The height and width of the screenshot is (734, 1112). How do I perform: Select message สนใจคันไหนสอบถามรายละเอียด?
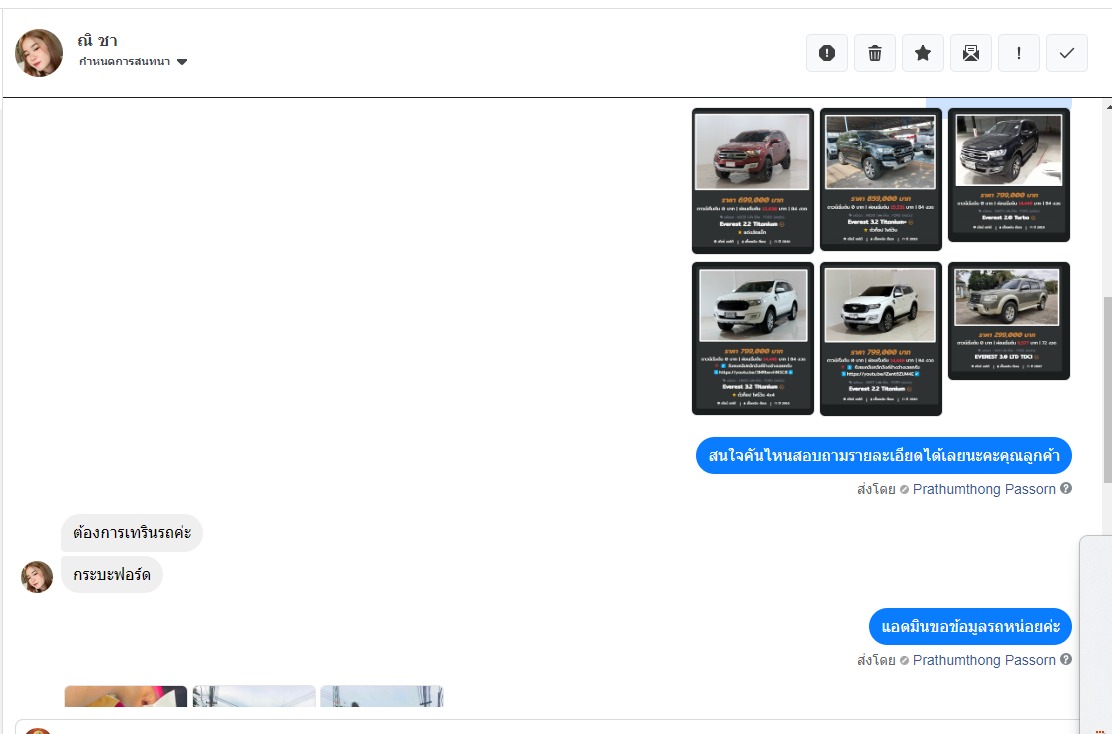[884, 455]
